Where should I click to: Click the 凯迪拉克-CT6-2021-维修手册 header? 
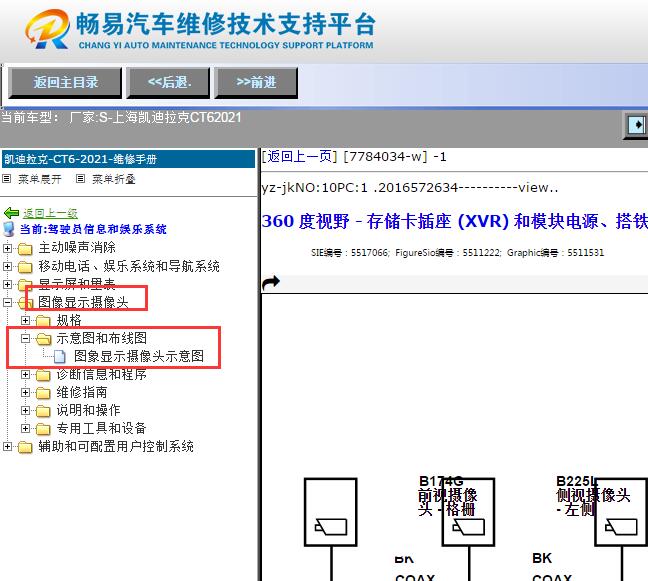click(128, 159)
